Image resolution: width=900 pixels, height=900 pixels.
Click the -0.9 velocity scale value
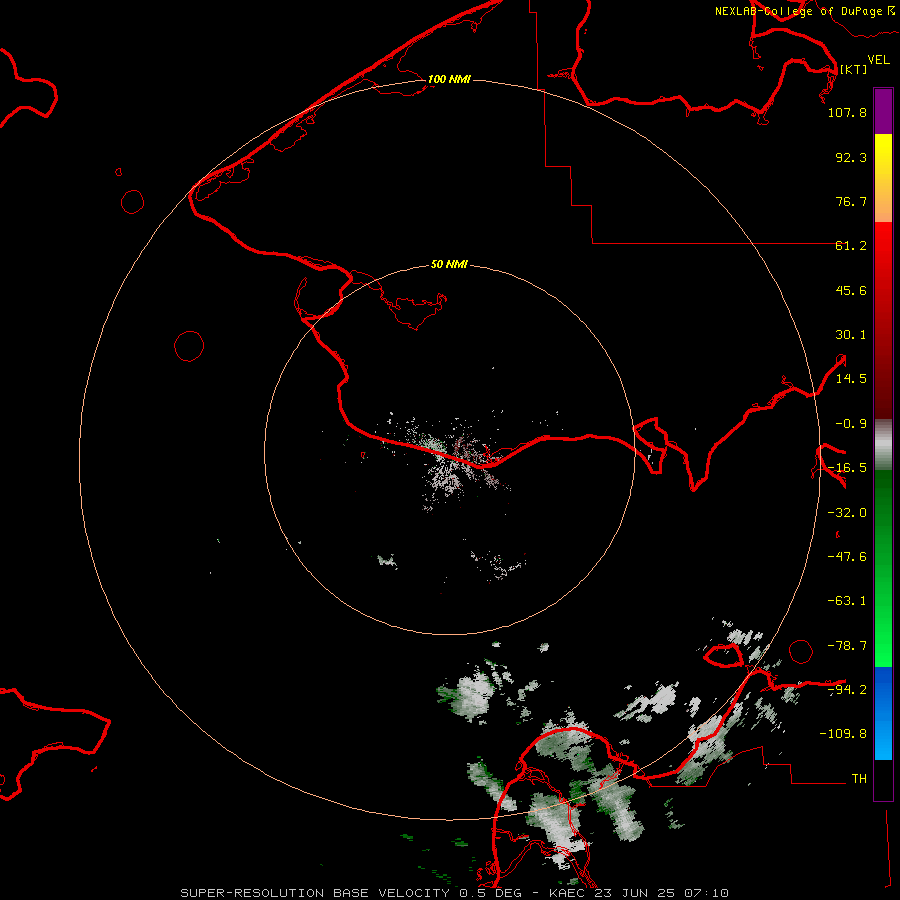(851, 424)
